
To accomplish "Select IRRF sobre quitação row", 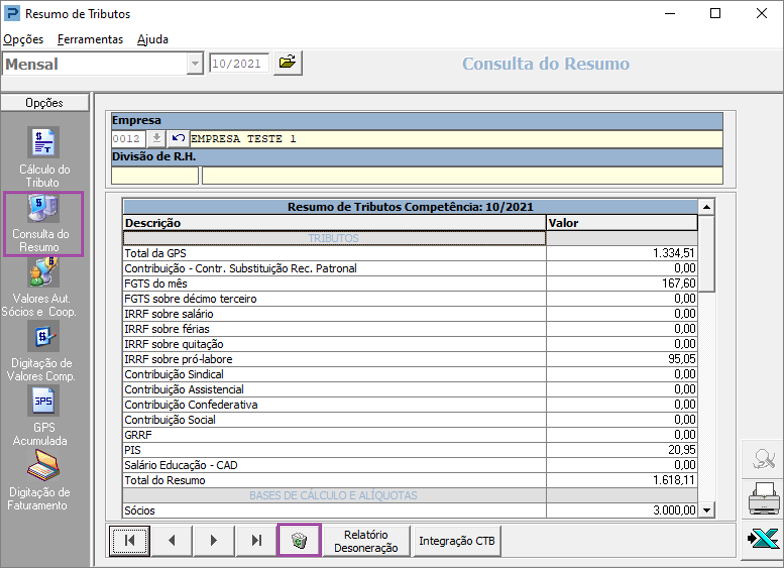I will point(410,344).
